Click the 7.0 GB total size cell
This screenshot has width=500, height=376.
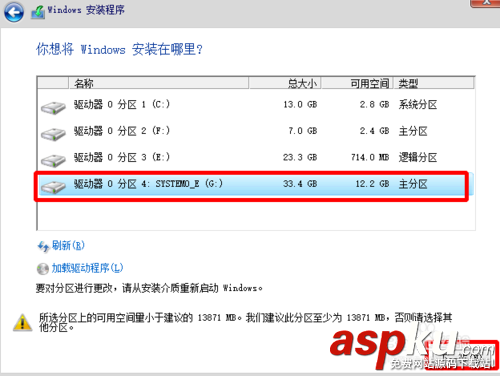tap(303, 131)
